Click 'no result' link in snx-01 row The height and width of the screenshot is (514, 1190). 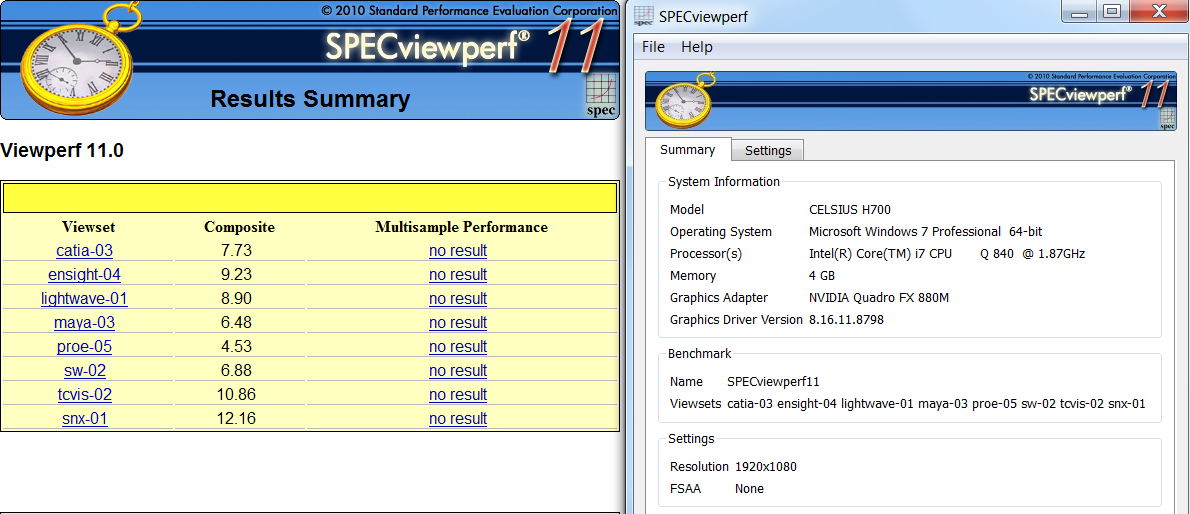[458, 419]
